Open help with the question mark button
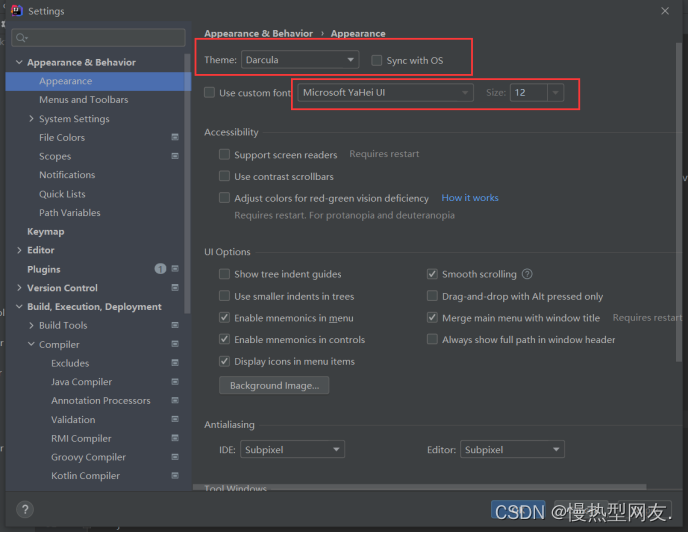 25,509
